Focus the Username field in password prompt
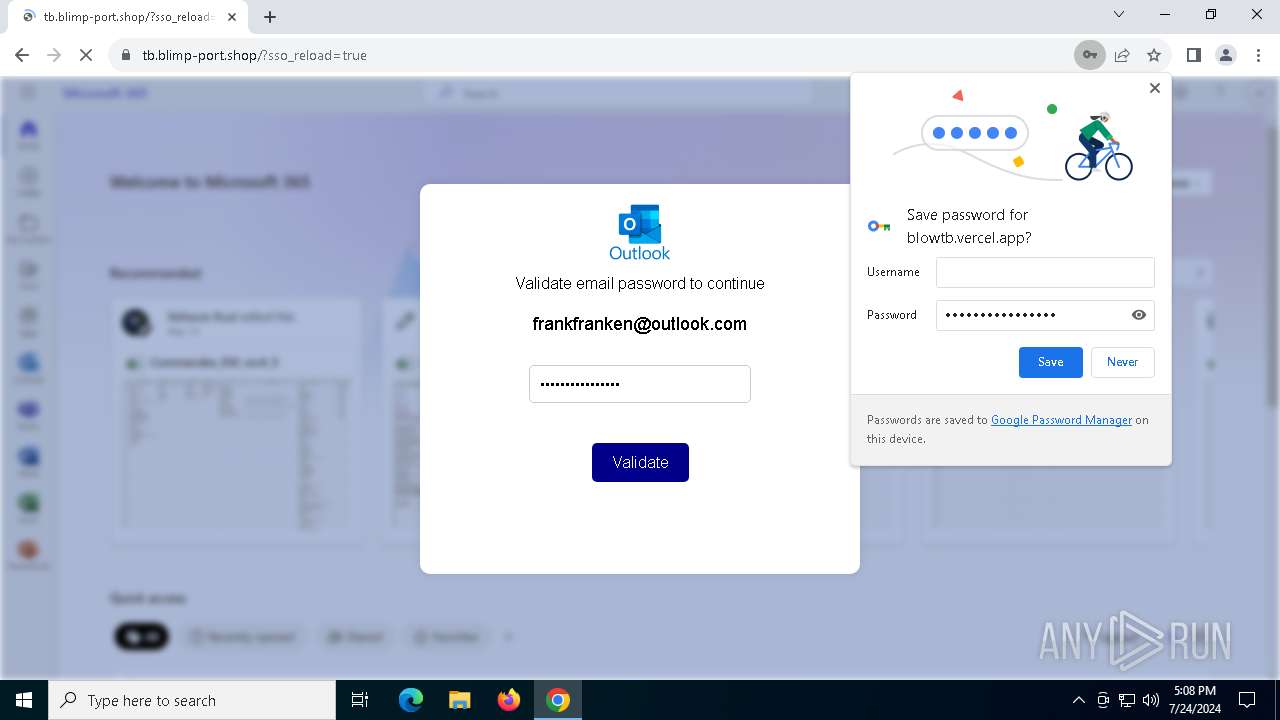This screenshot has height=720, width=1280. 1045,272
